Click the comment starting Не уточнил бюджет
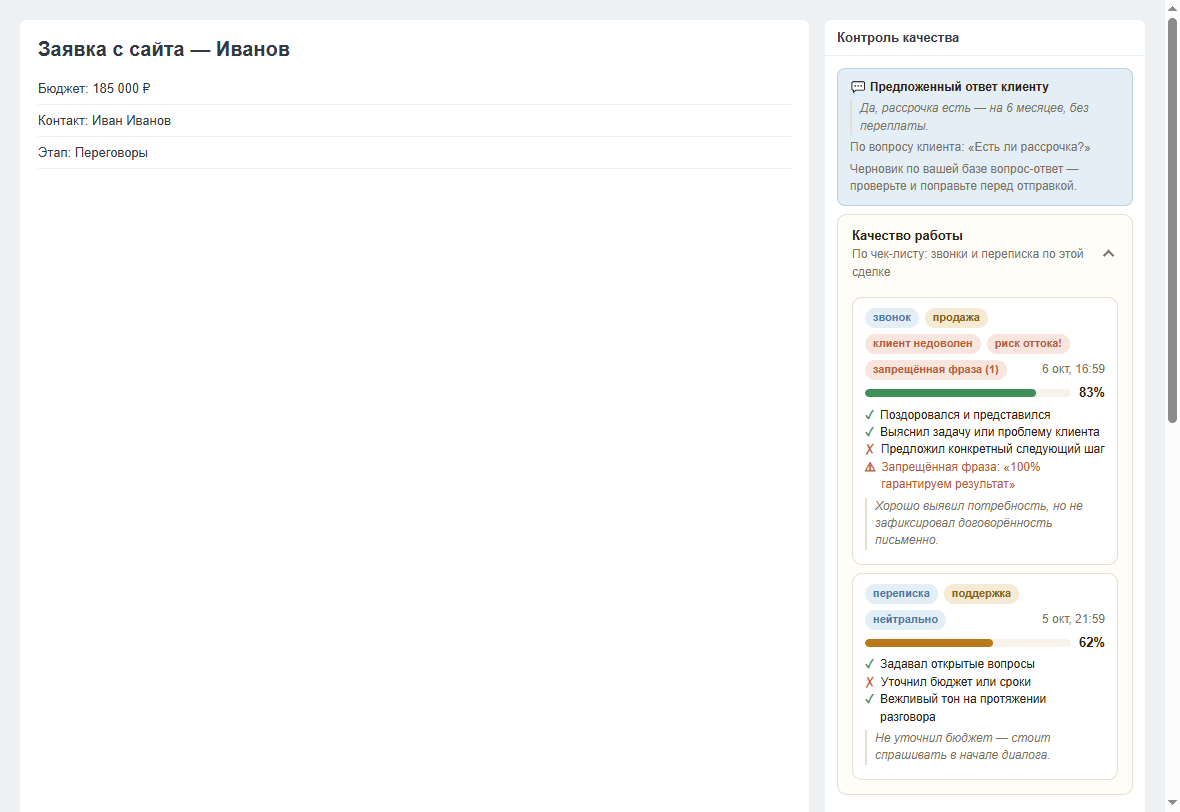The height and width of the screenshot is (812, 1180). point(963,747)
